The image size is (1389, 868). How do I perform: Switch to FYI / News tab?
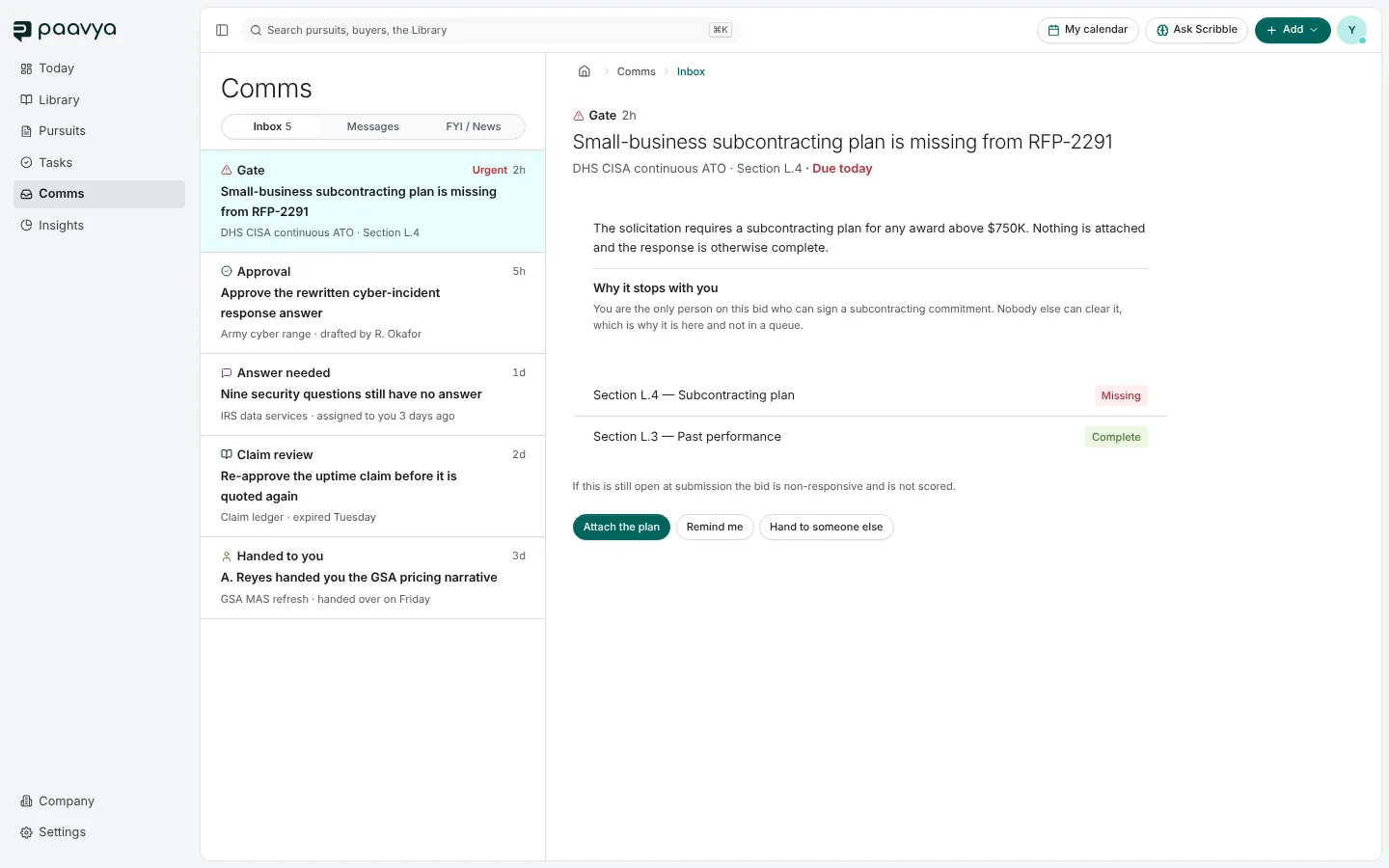pos(474,126)
